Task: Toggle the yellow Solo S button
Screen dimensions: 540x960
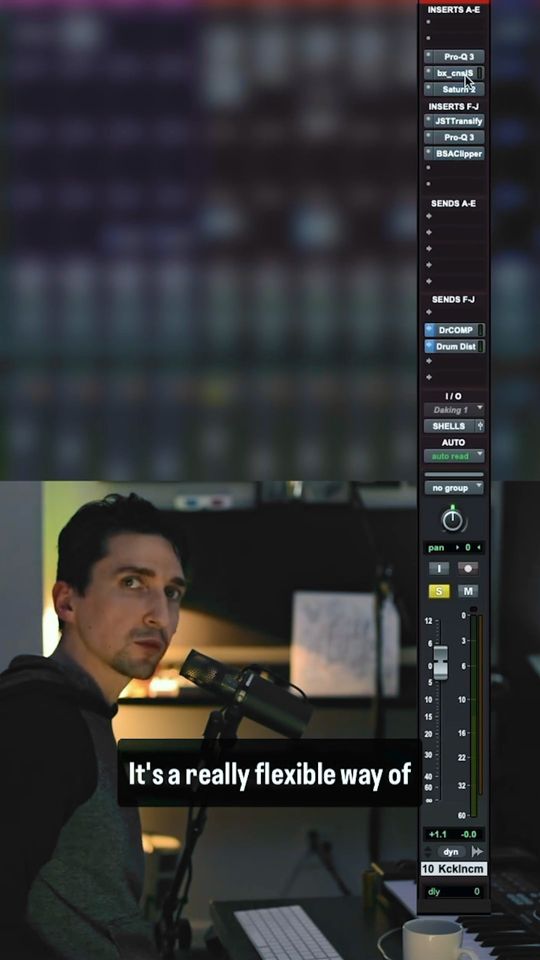Action: pos(439,591)
